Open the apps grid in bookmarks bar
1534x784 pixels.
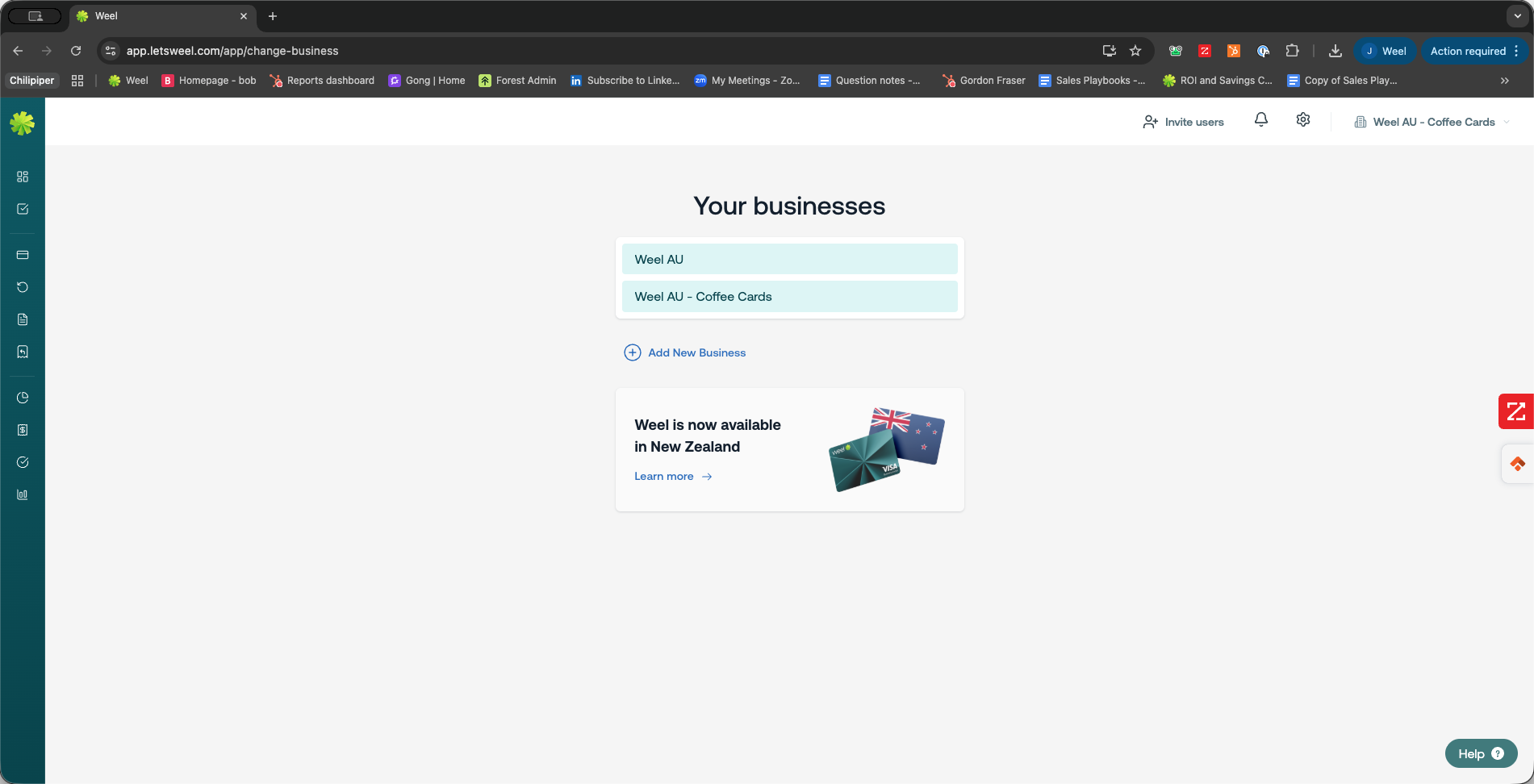(77, 81)
